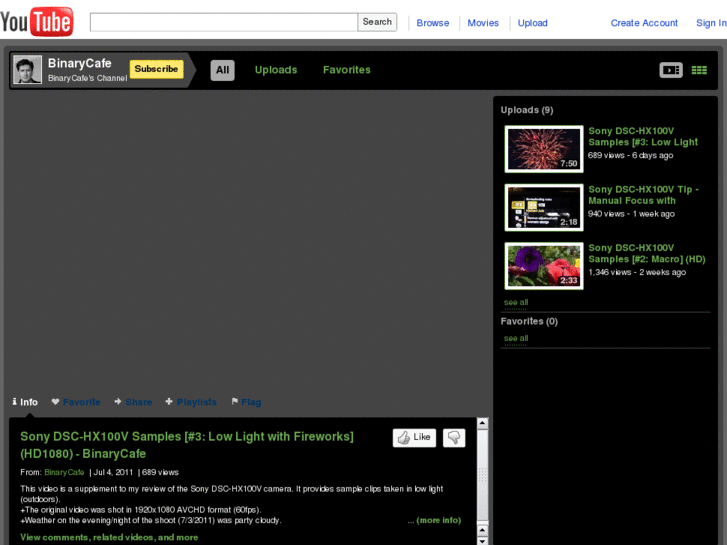Screen dimensions: 727x545
Task: Open the YouTube logo home link
Action: point(37,21)
